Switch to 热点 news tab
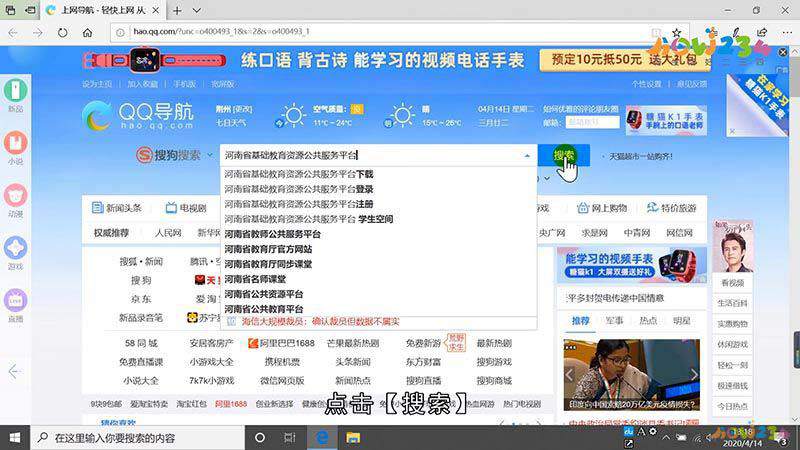Screen dimensions: 800x450 (x=648, y=321)
